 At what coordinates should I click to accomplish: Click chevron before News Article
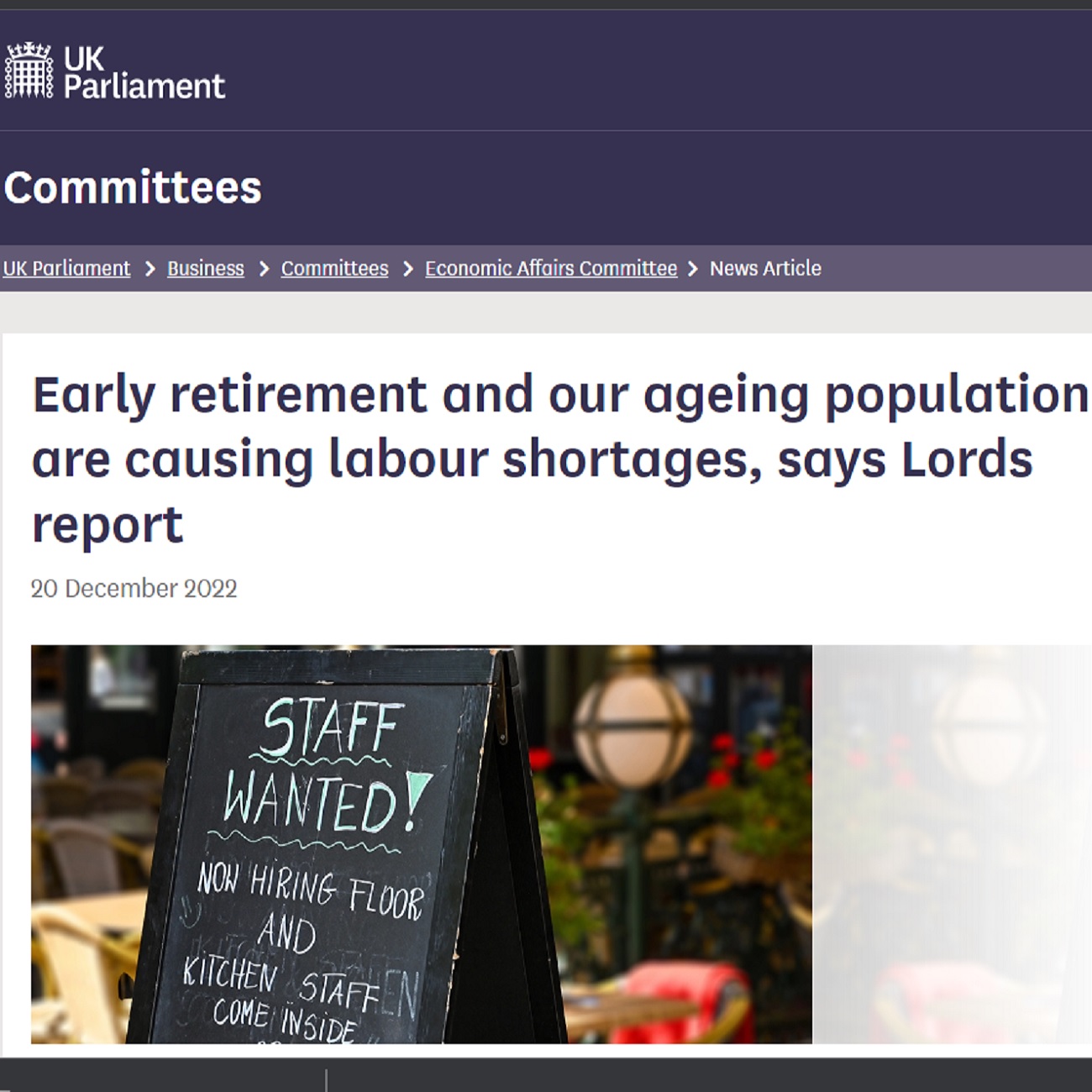click(x=693, y=269)
